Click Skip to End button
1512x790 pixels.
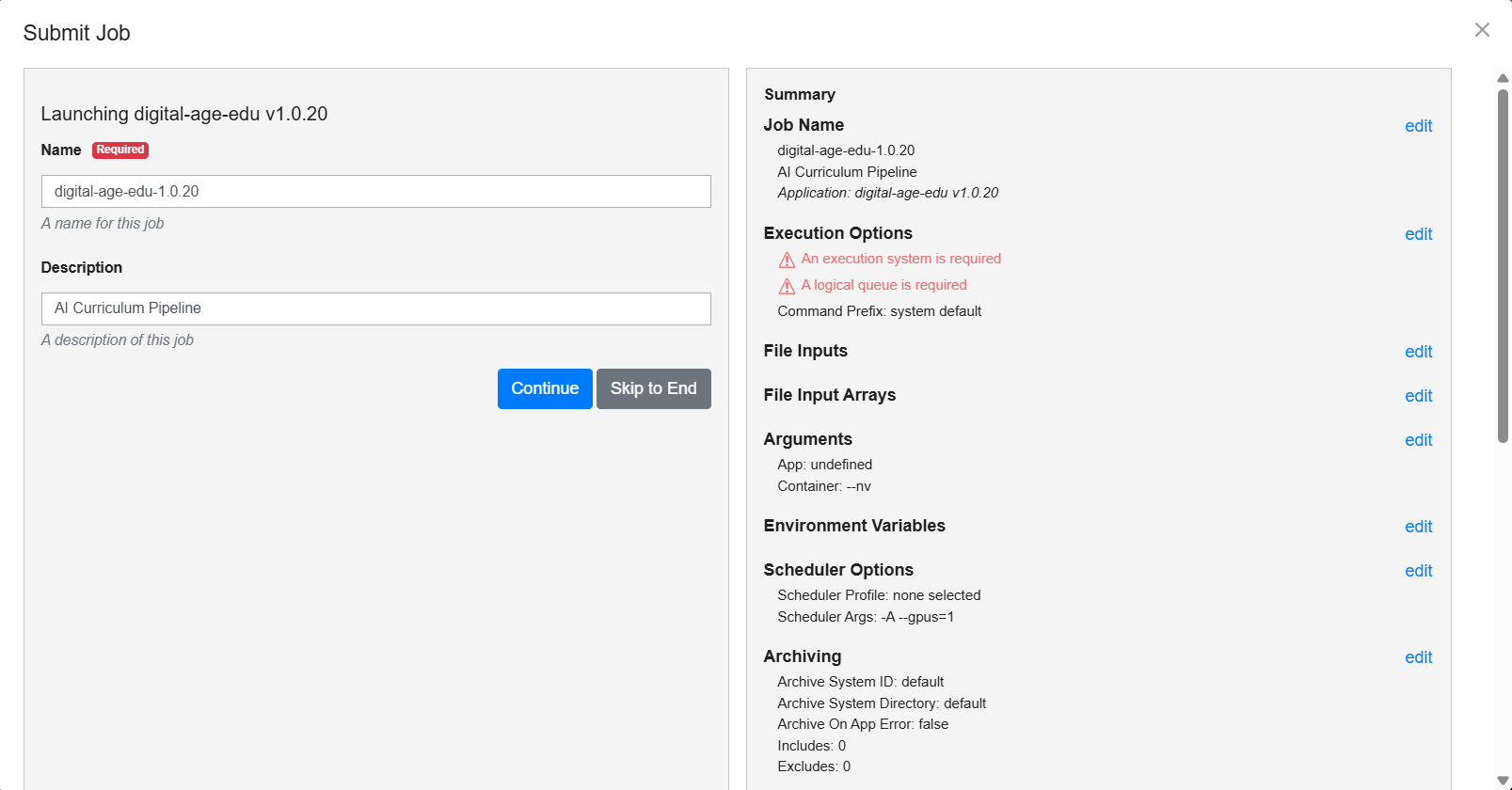(654, 388)
